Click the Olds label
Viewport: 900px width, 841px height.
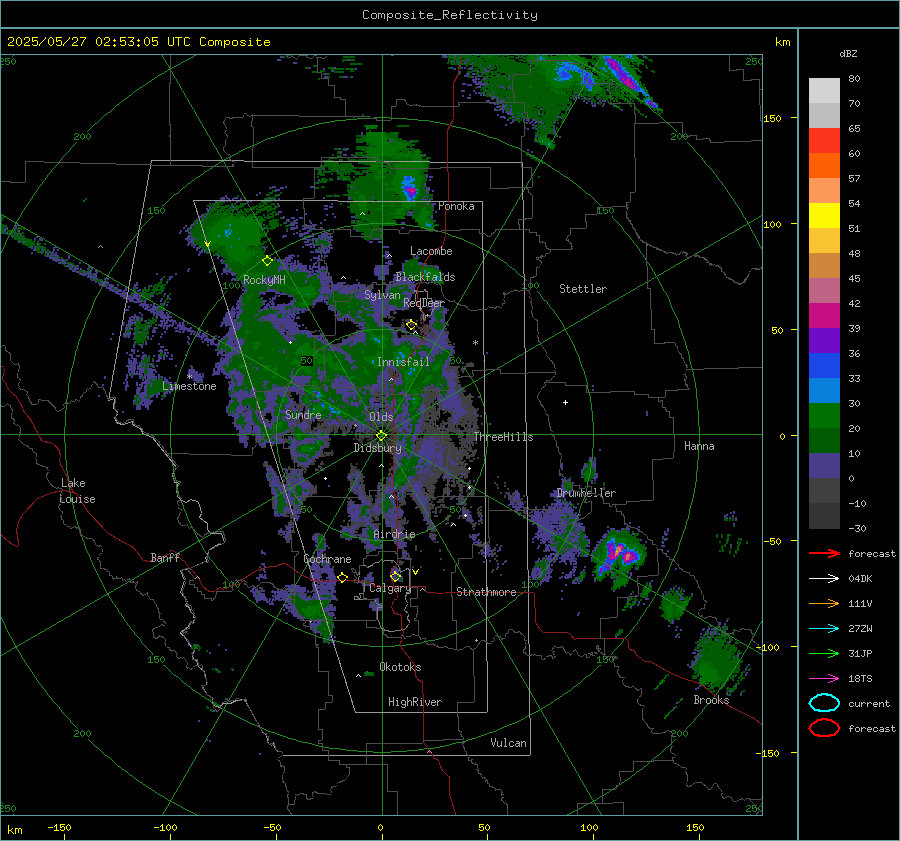click(381, 417)
